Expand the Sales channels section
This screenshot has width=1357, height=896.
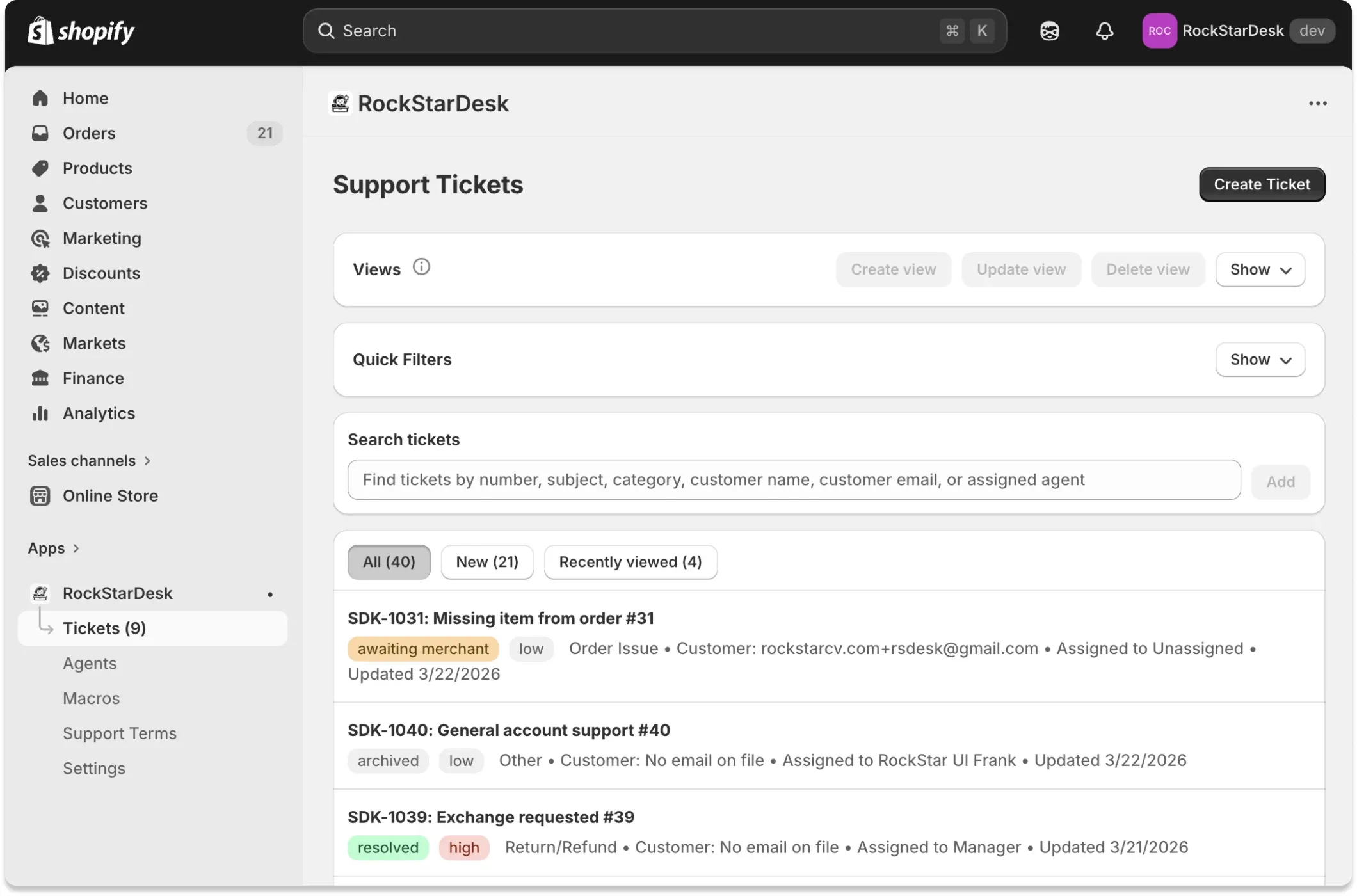[89, 461]
